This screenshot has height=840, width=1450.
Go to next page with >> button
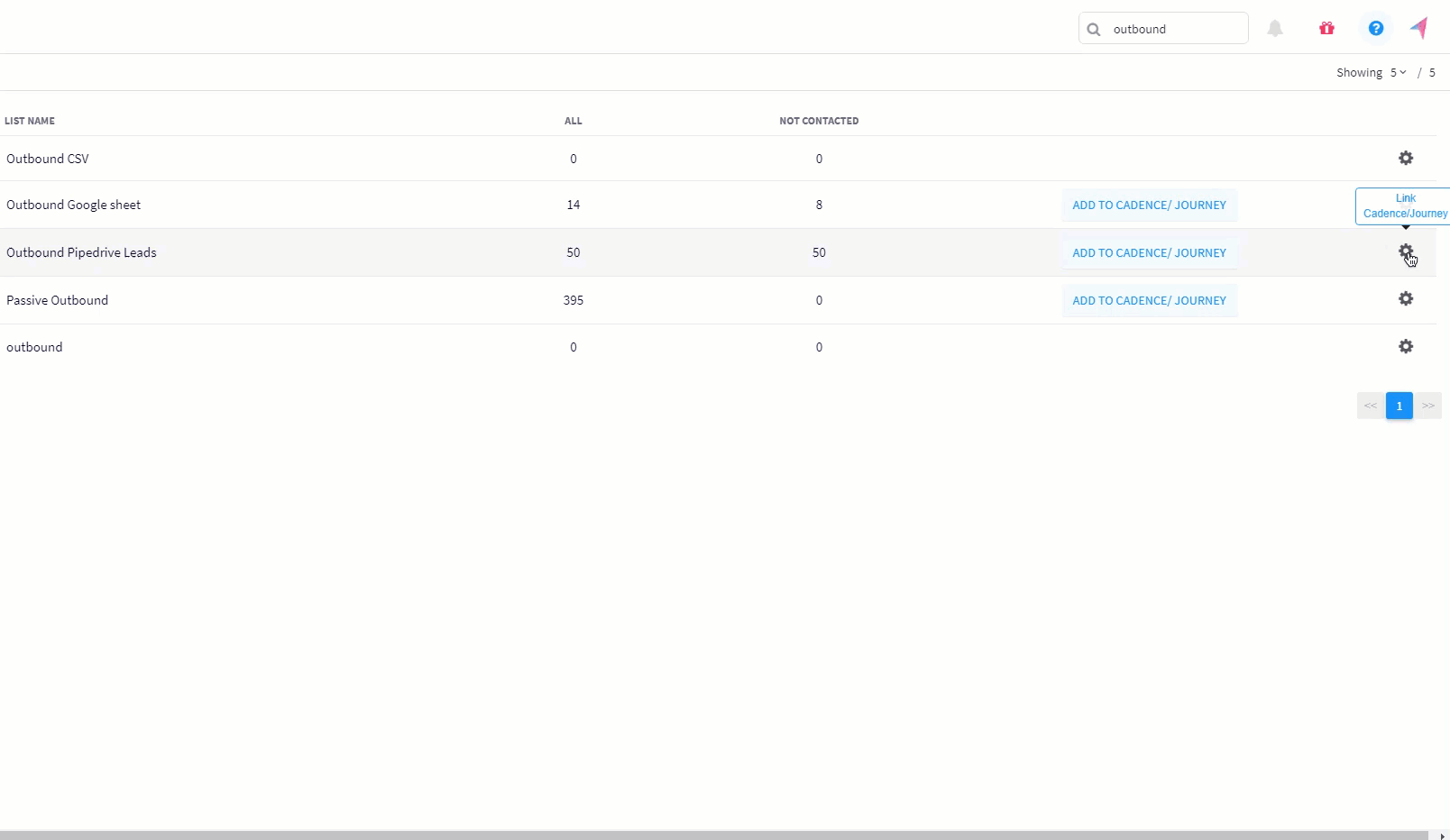pos(1428,406)
